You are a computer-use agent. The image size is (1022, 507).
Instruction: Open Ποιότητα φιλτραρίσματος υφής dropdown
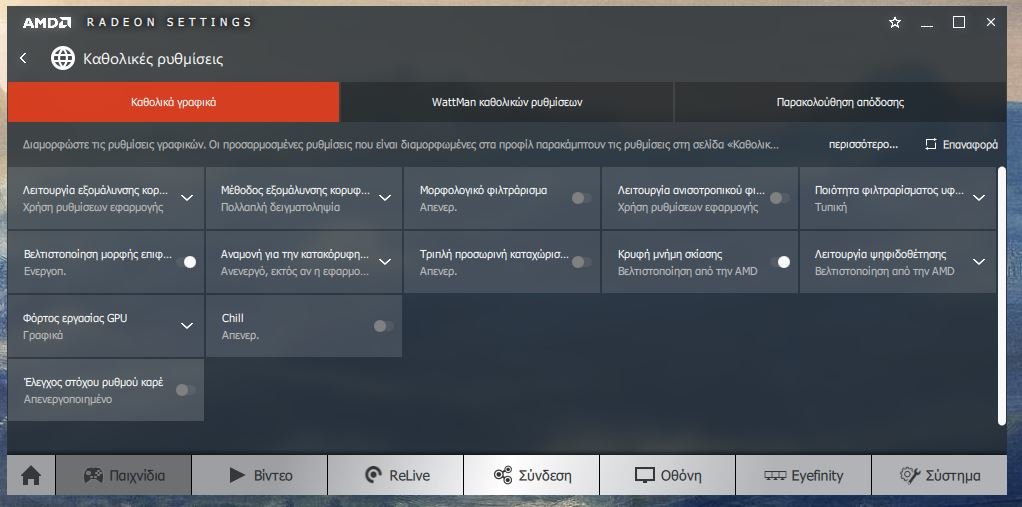coord(979,197)
